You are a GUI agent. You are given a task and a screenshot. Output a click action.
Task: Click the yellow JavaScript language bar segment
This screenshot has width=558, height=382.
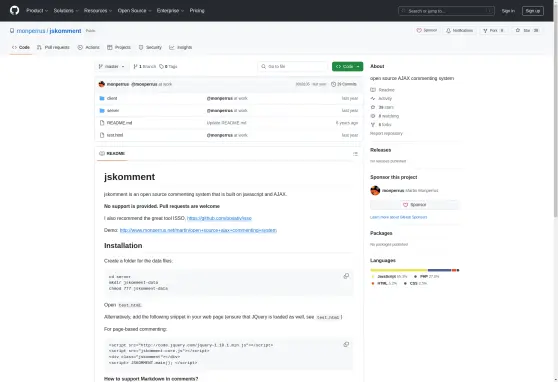[x=399, y=270]
